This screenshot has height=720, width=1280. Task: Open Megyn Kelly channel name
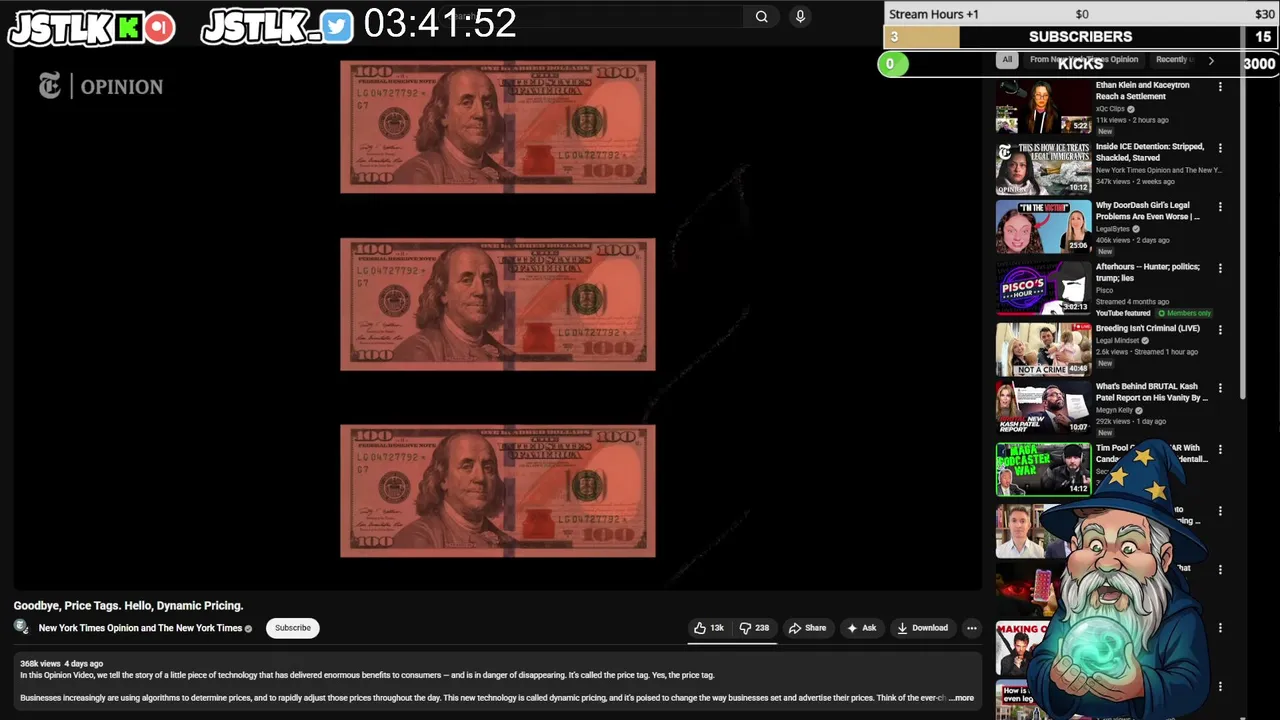[x=1114, y=410]
